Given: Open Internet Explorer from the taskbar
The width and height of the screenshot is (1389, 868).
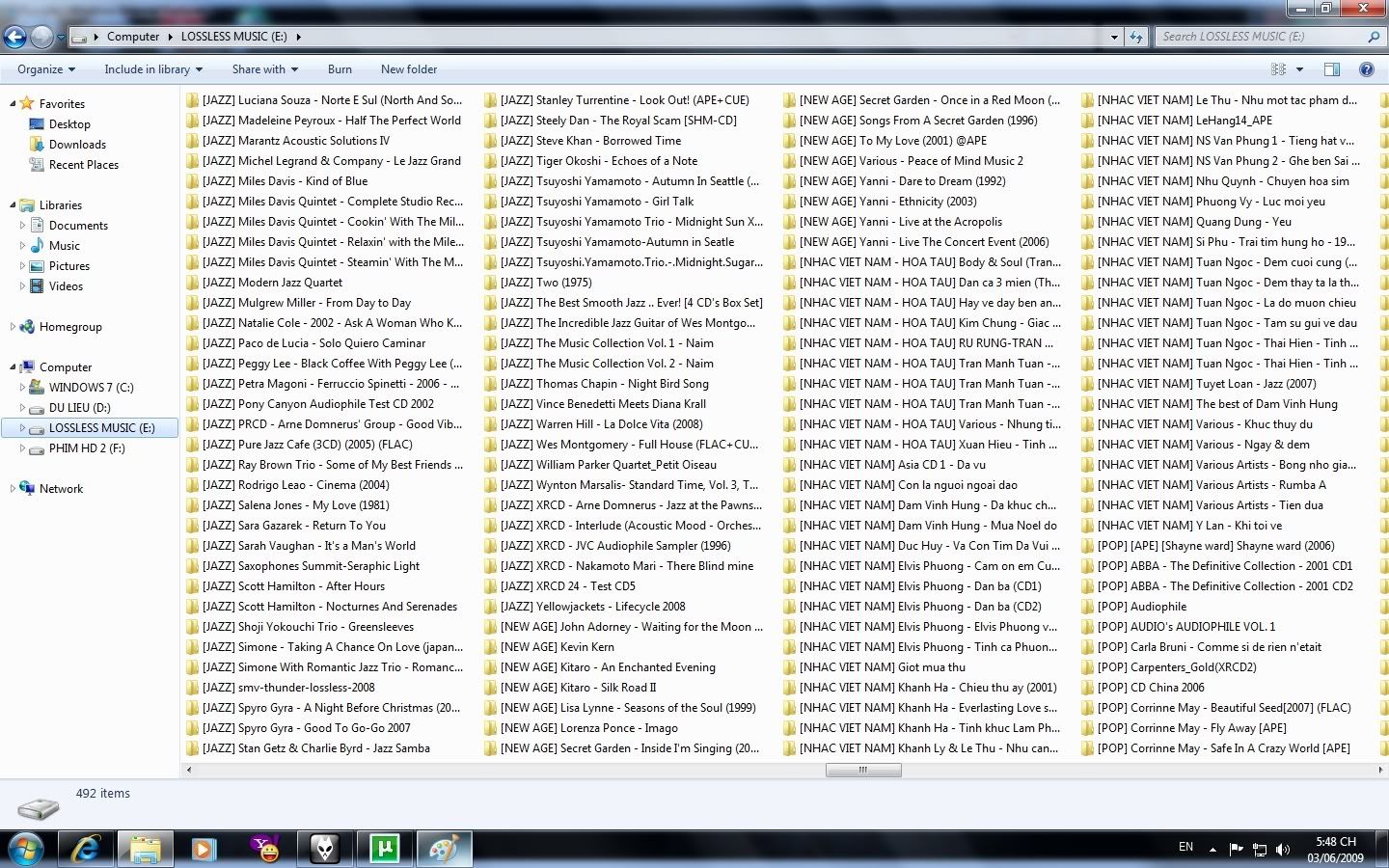Looking at the screenshot, I should tap(86, 849).
